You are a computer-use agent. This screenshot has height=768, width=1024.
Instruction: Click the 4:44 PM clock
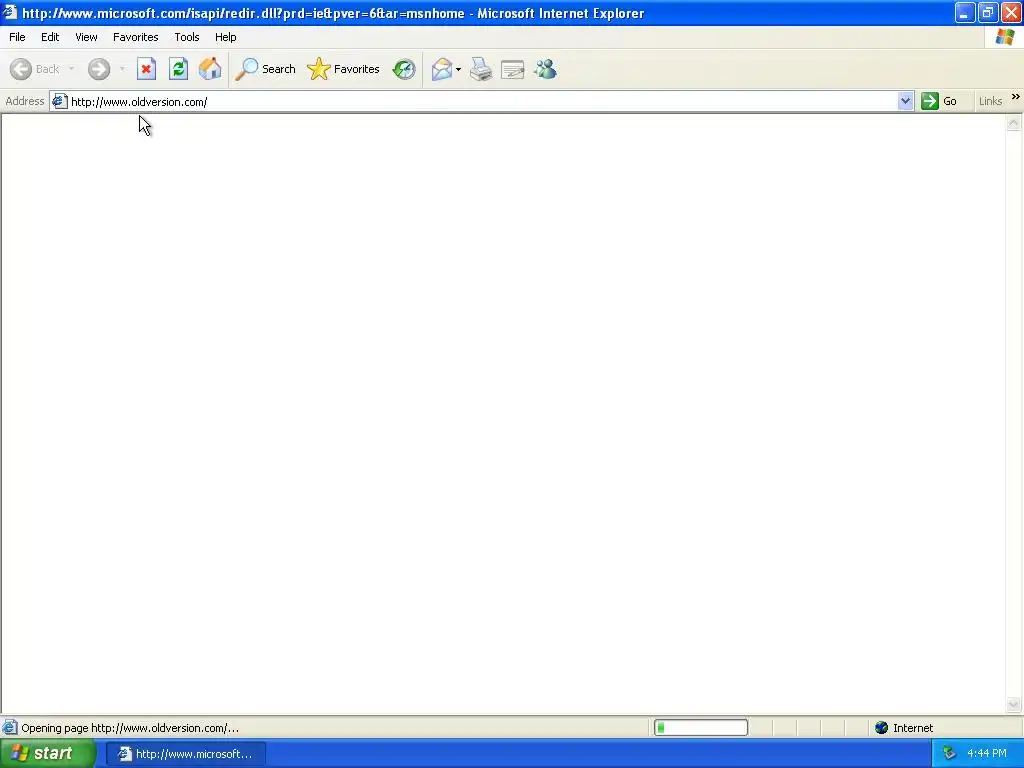(987, 754)
